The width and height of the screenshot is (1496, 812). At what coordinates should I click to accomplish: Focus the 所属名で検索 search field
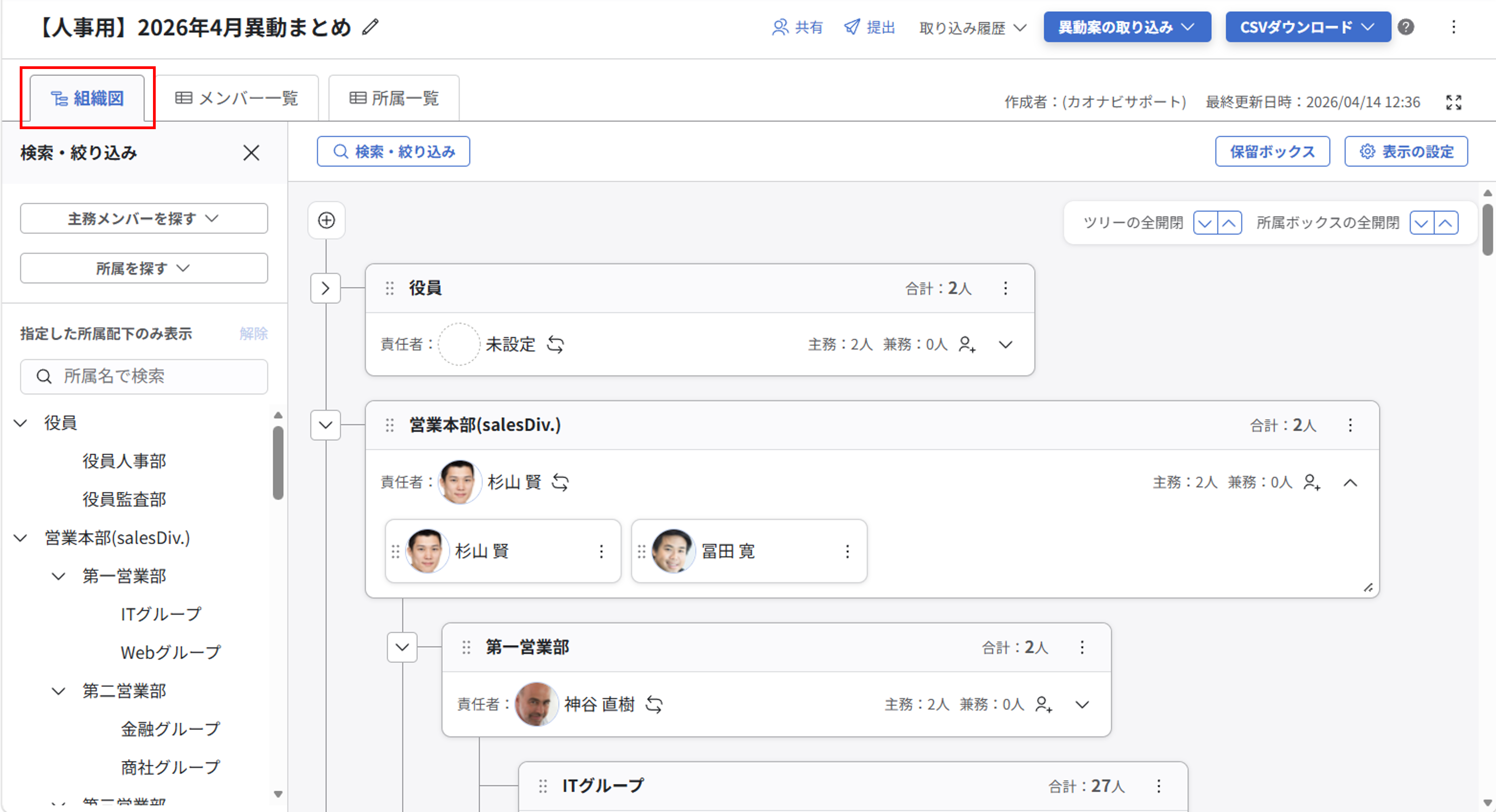(x=144, y=377)
